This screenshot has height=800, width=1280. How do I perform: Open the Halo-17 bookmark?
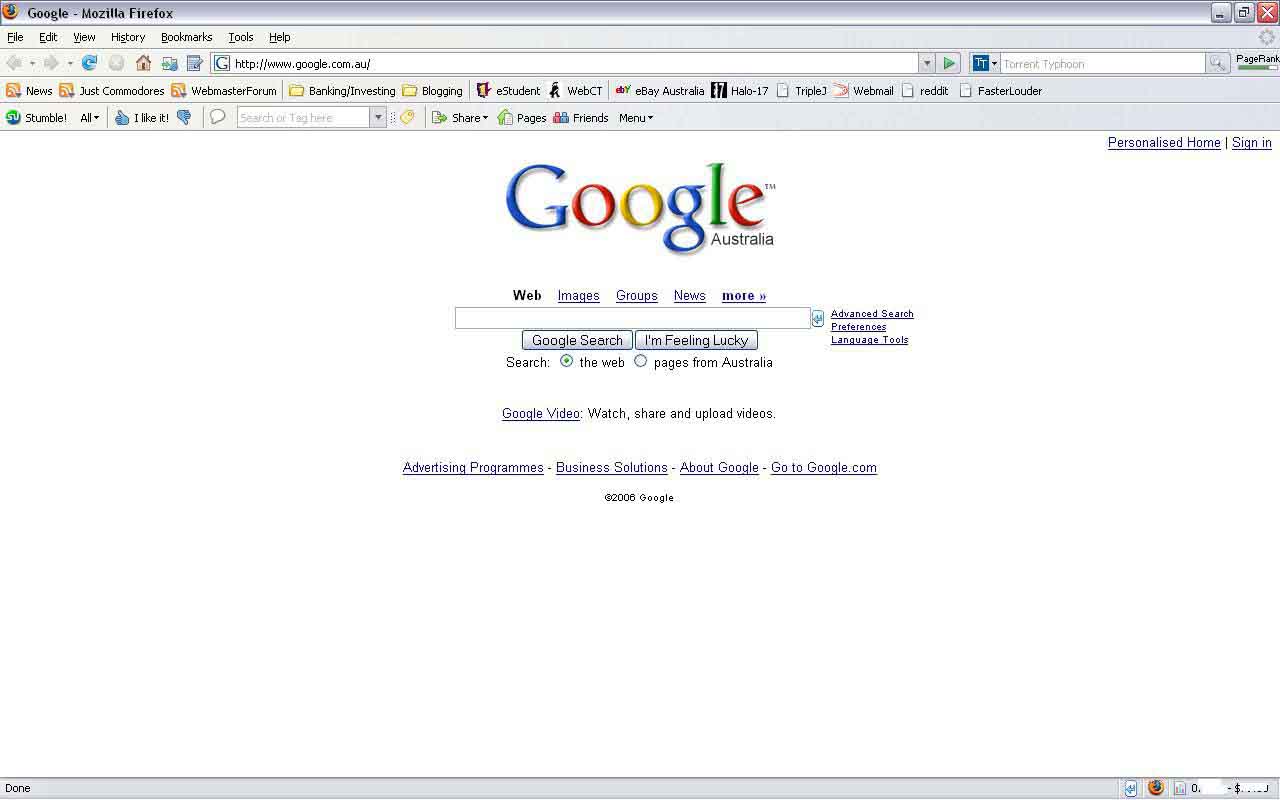tap(740, 91)
